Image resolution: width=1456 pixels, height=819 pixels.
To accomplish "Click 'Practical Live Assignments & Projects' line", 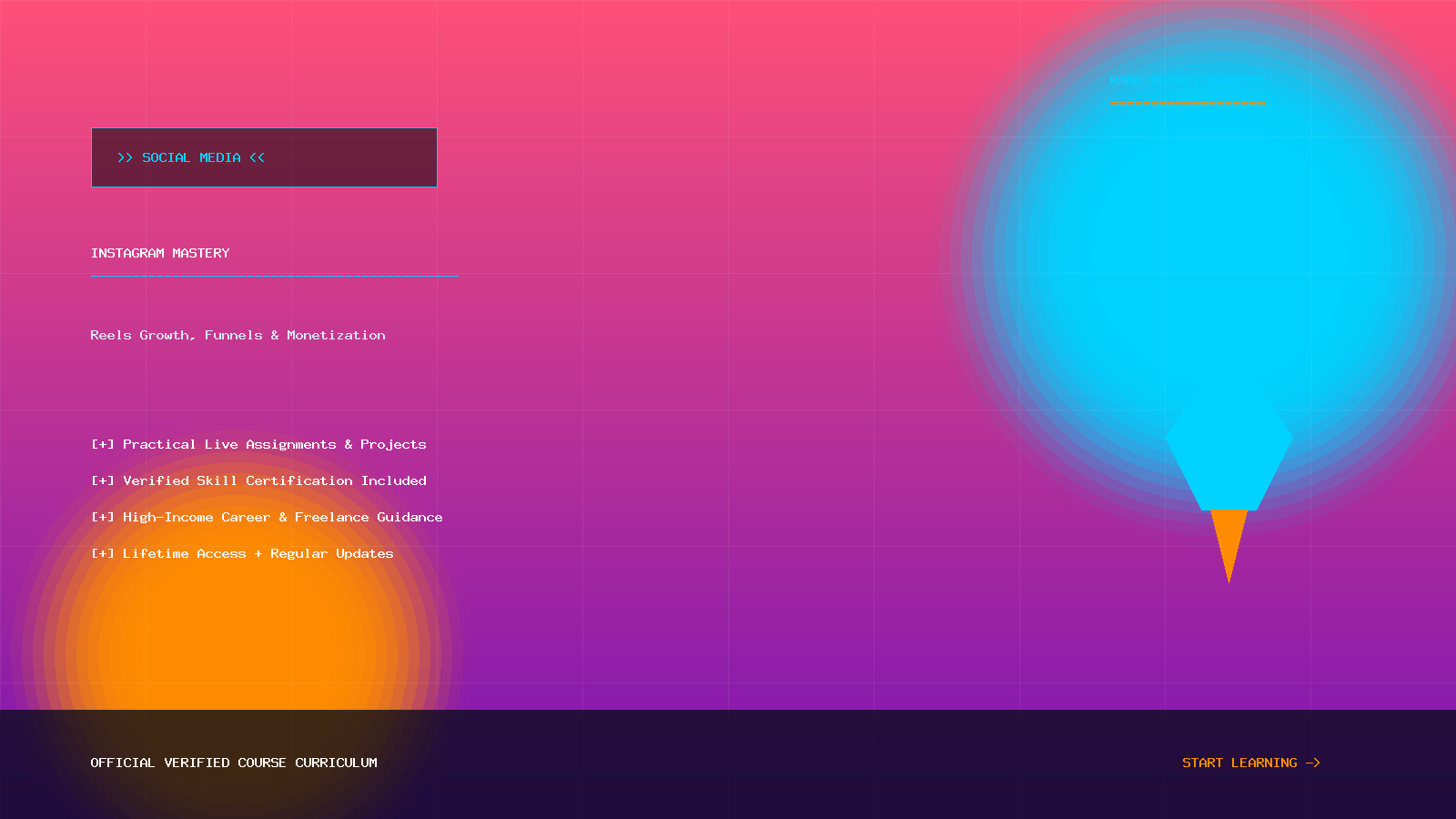I will coord(258,444).
